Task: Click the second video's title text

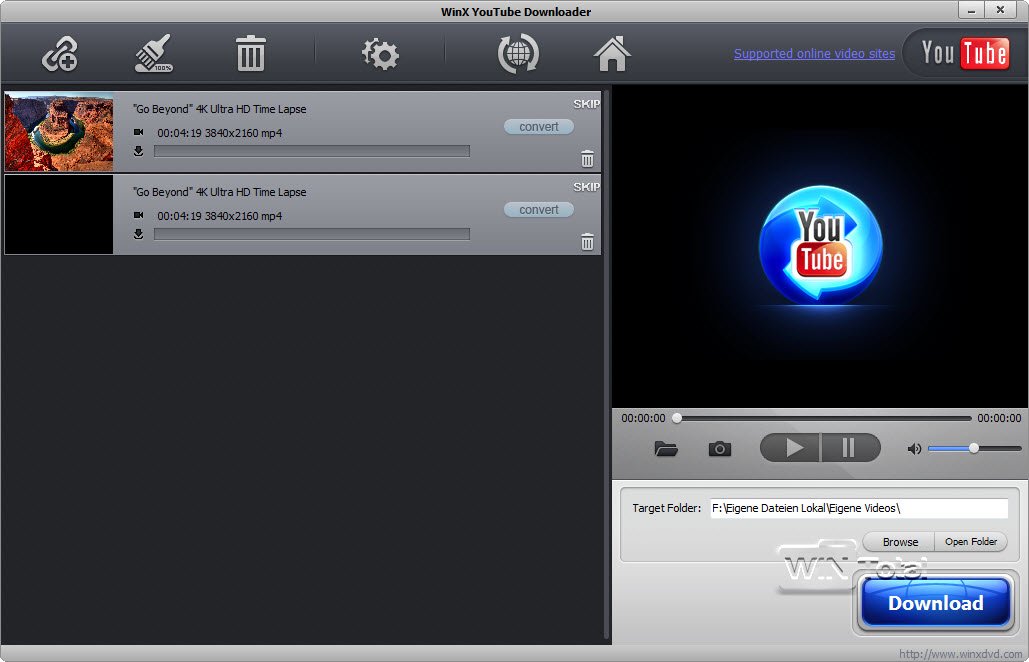Action: [220, 192]
